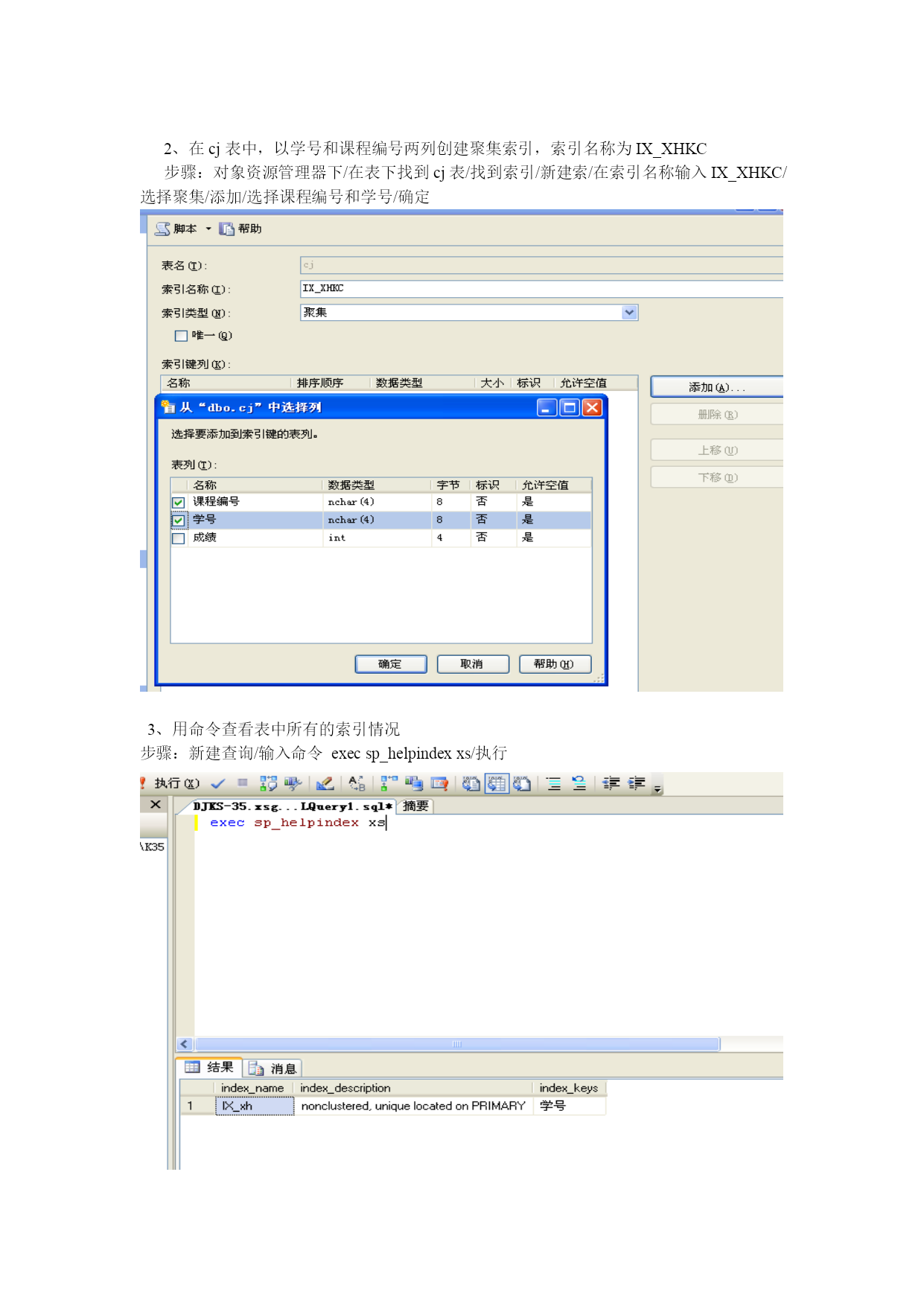Click the index_description column header
This screenshot has width=924, height=1306.
pos(413,1088)
